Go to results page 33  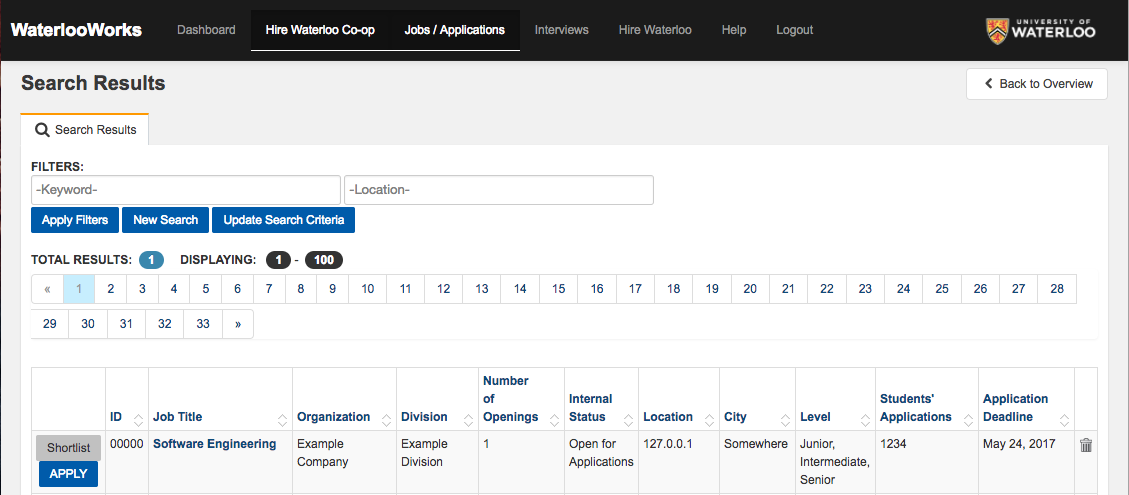click(x=203, y=324)
